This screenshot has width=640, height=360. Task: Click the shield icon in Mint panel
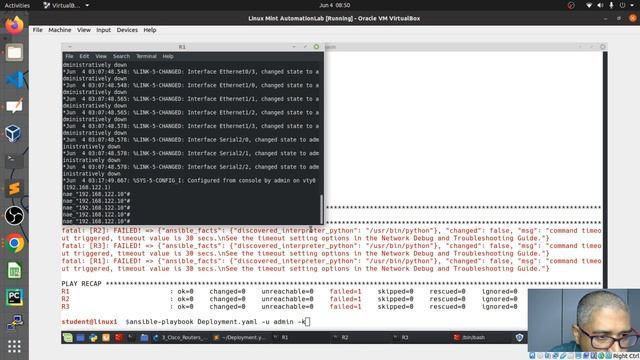click(x=519, y=338)
